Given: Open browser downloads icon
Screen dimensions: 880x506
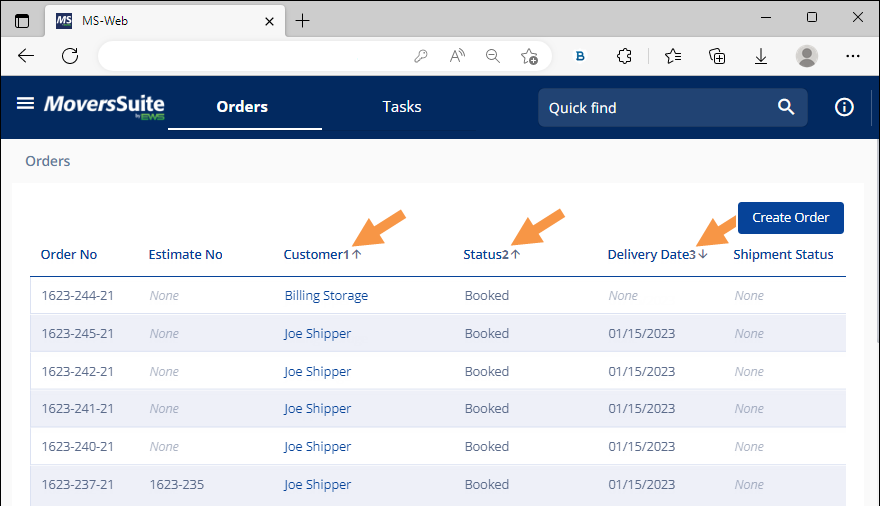Looking at the screenshot, I should (760, 56).
